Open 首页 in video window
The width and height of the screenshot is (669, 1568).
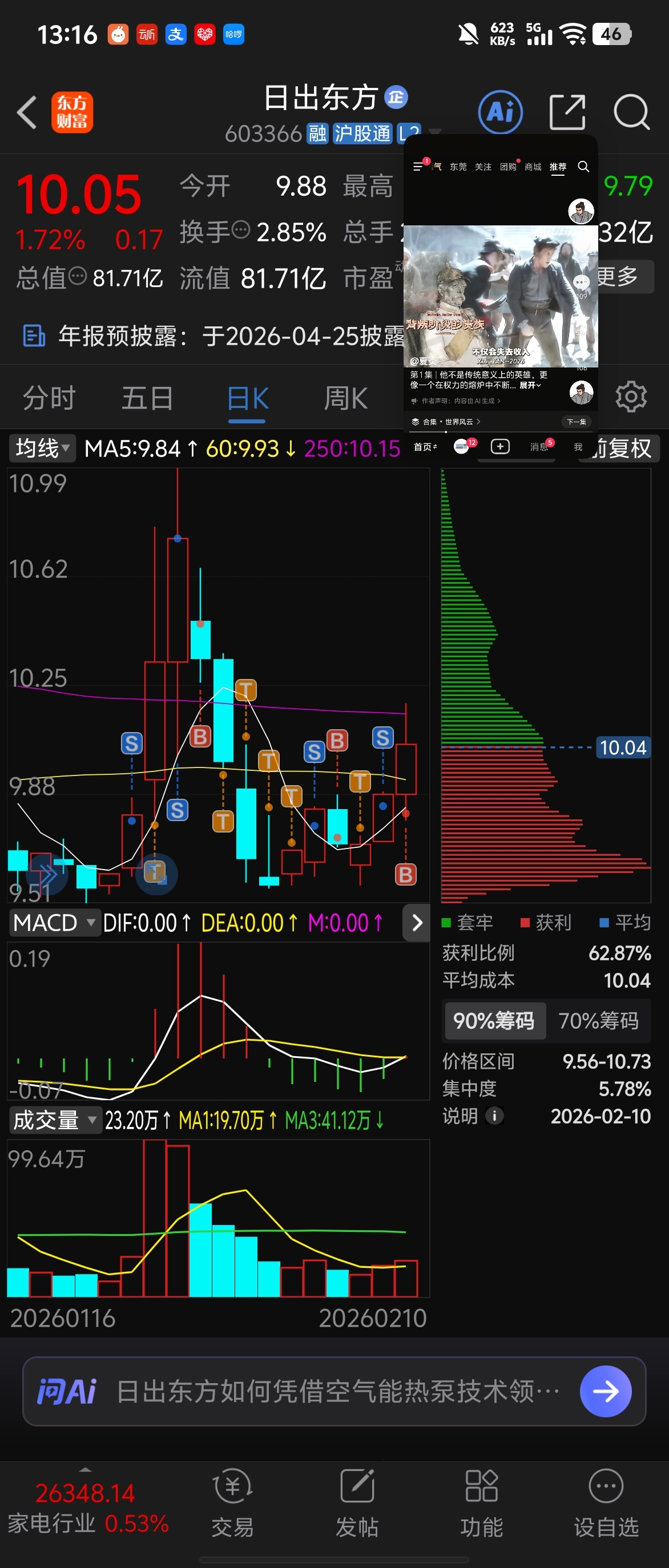(x=424, y=447)
